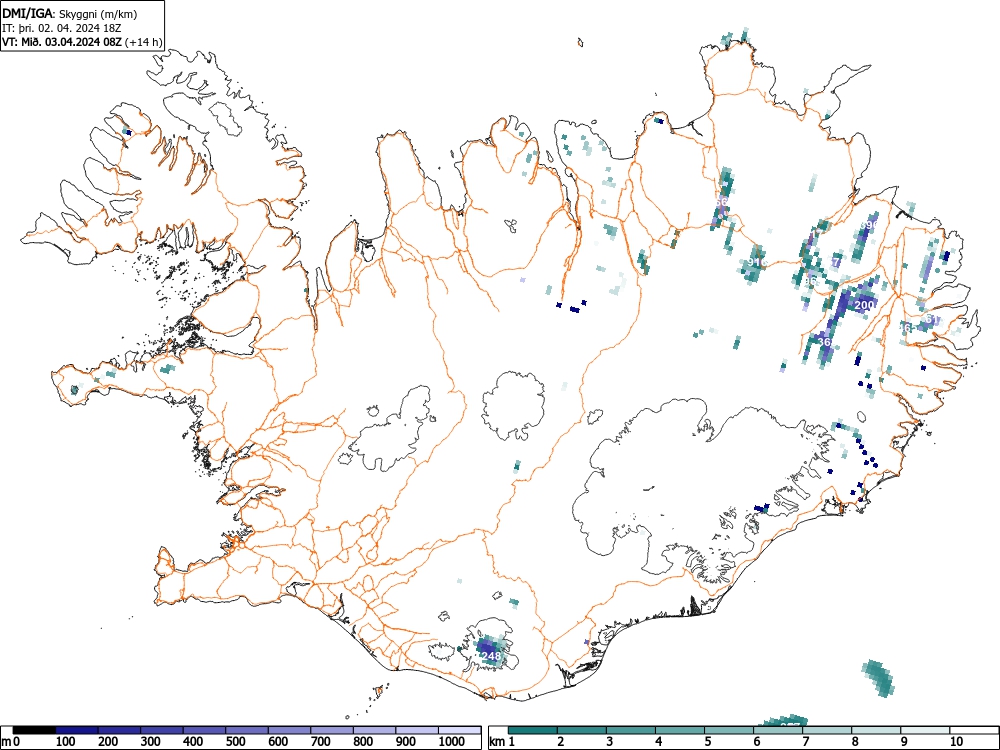Click the black swatch between 0 and 100 m
This screenshot has width=1000, height=750.
coord(34,730)
